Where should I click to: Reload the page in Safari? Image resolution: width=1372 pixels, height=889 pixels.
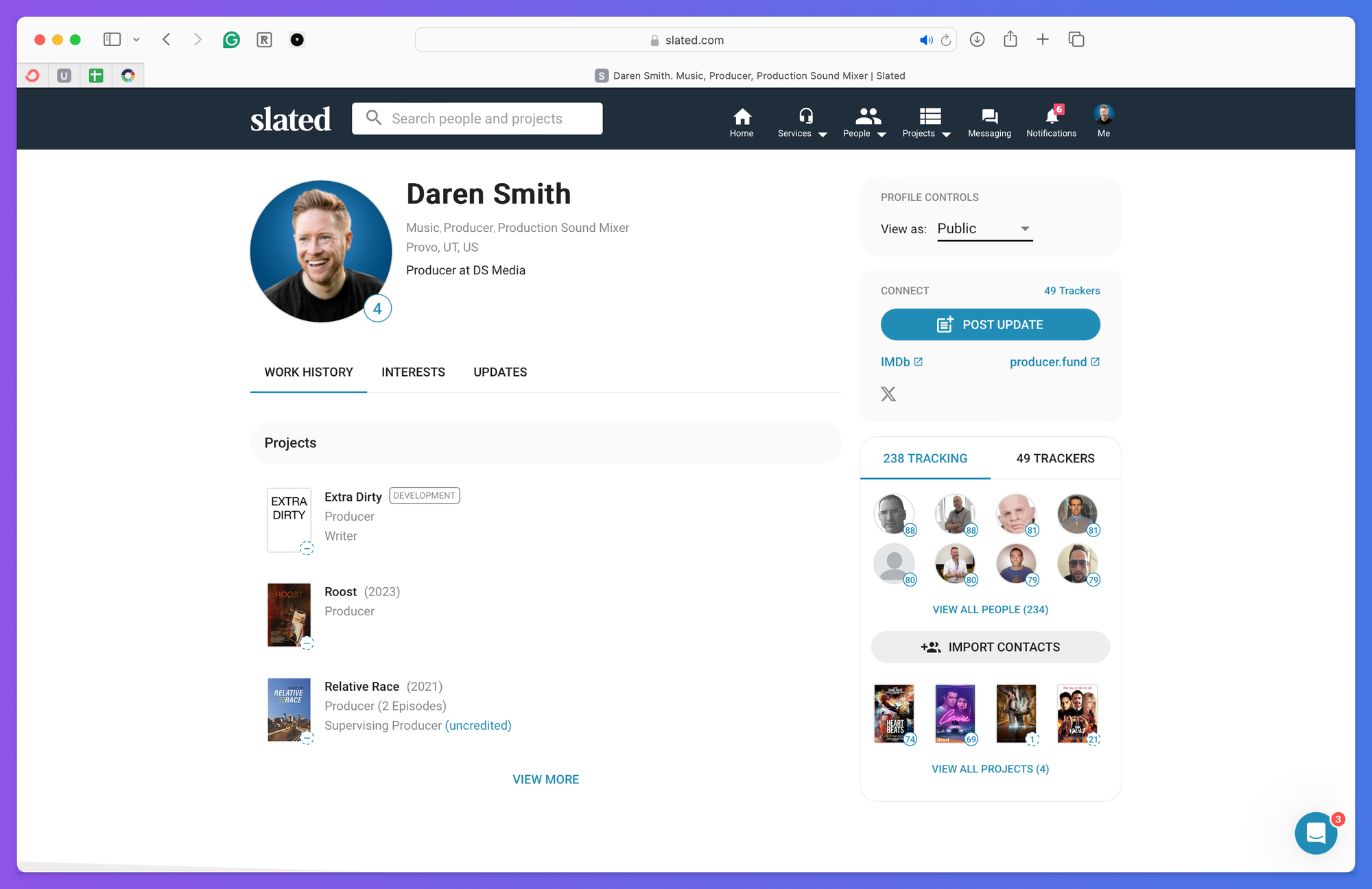946,40
